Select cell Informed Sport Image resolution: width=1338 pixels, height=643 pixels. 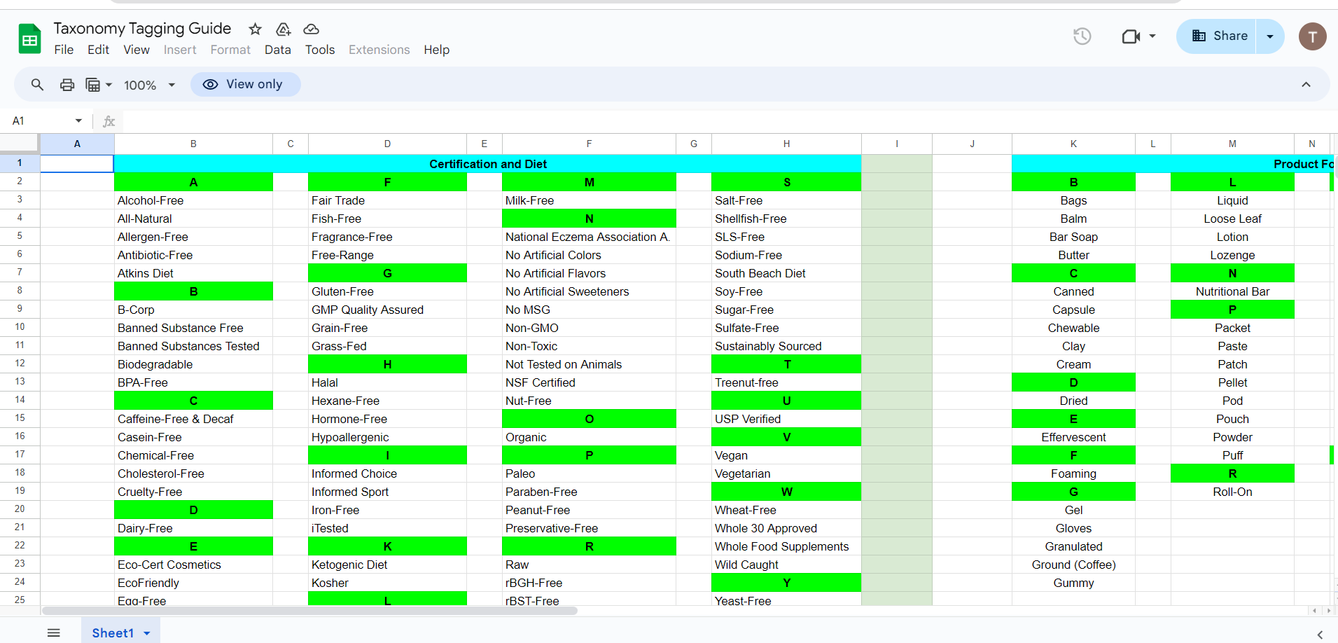click(x=387, y=491)
